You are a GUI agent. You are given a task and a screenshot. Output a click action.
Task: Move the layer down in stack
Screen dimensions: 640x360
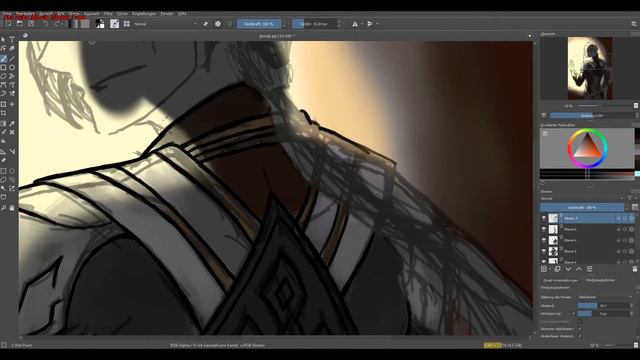[568, 269]
